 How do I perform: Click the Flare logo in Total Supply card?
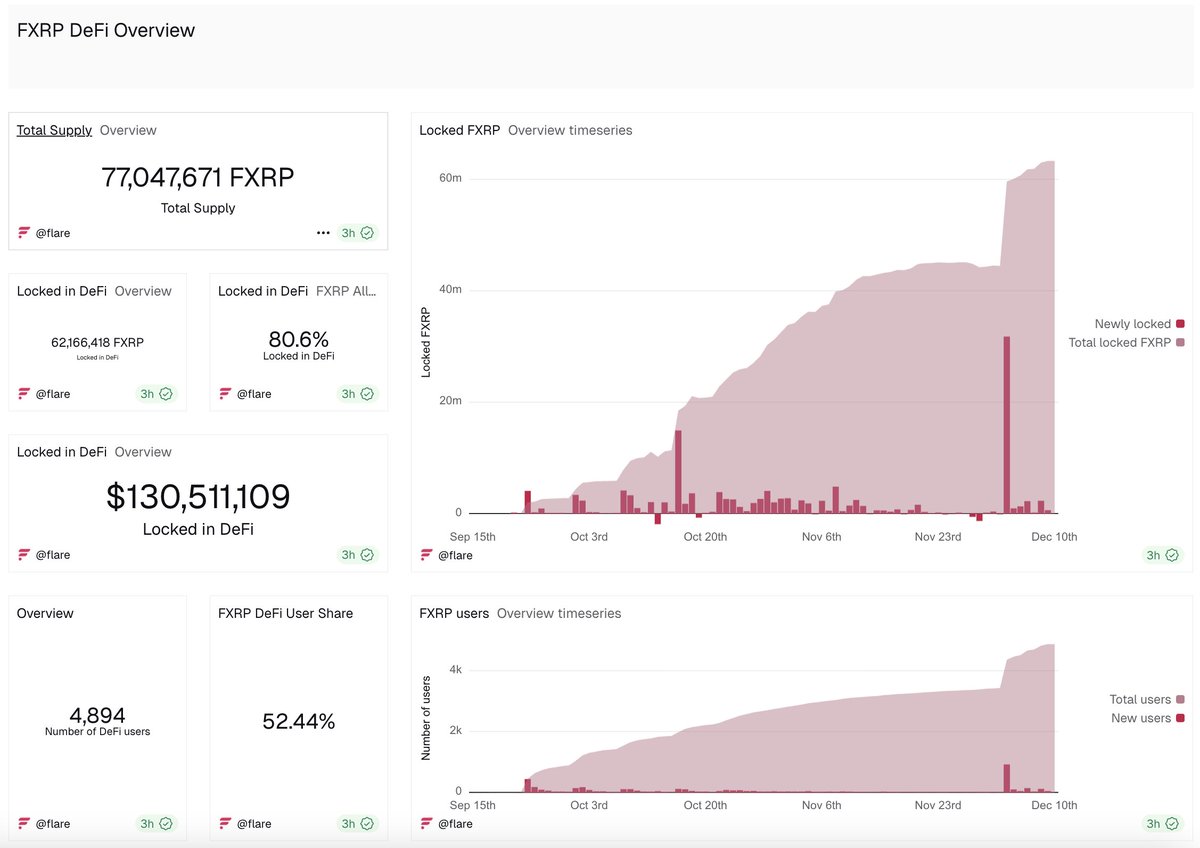24,233
